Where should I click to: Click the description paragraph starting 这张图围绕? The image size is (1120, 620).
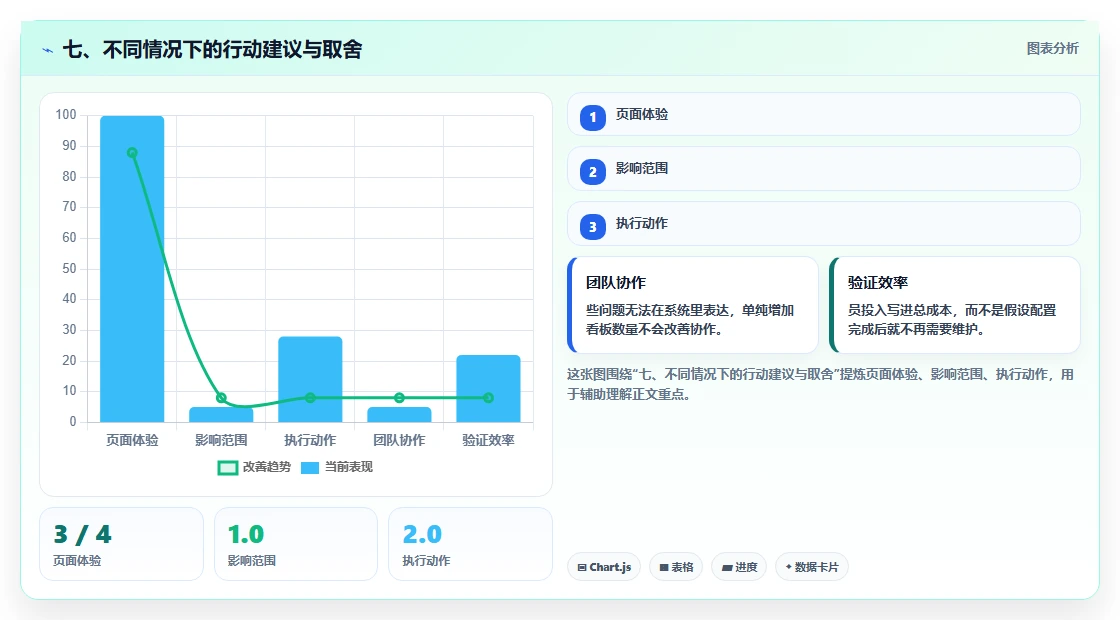coord(820,384)
